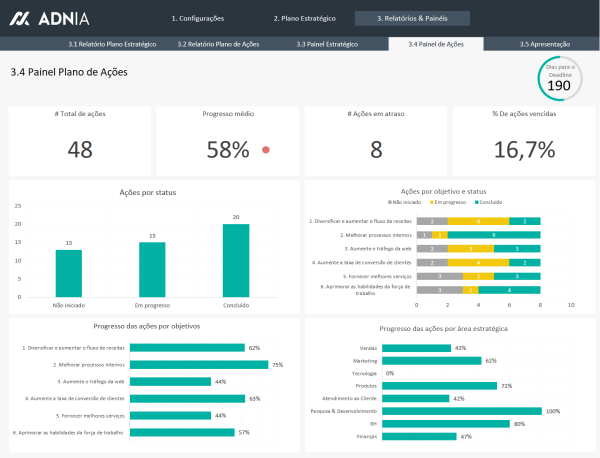Select the 'Melhorar processos internos' 75% bar
This screenshot has height=458, width=600.
pos(200,364)
